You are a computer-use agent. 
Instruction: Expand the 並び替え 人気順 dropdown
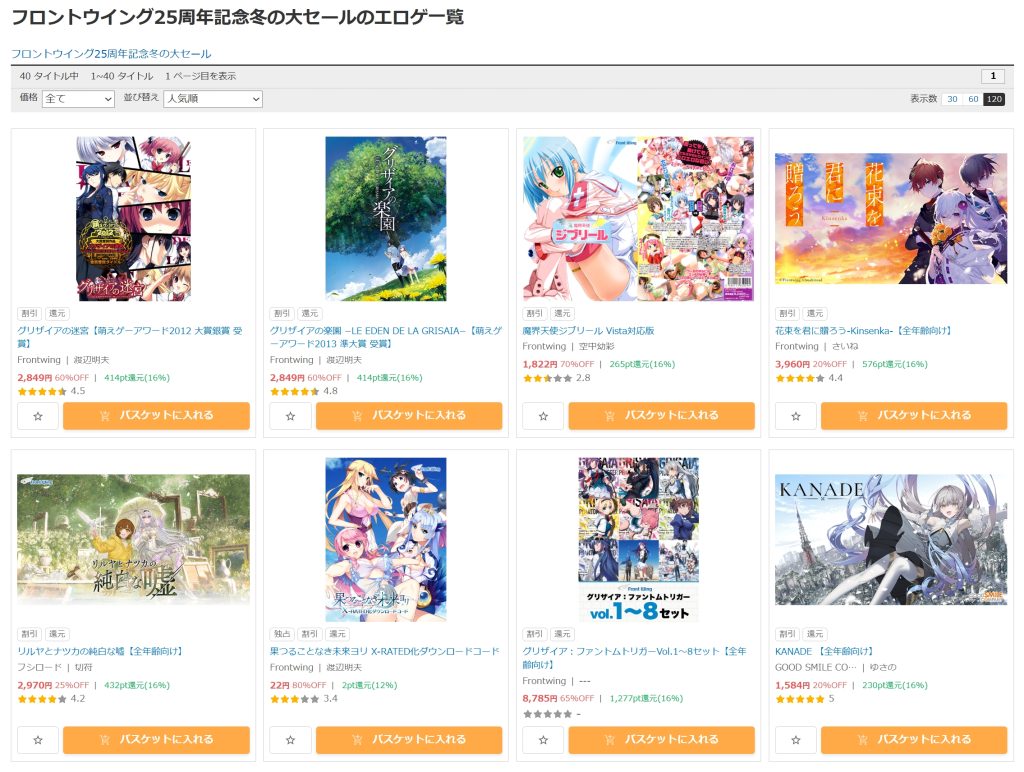tap(213, 99)
